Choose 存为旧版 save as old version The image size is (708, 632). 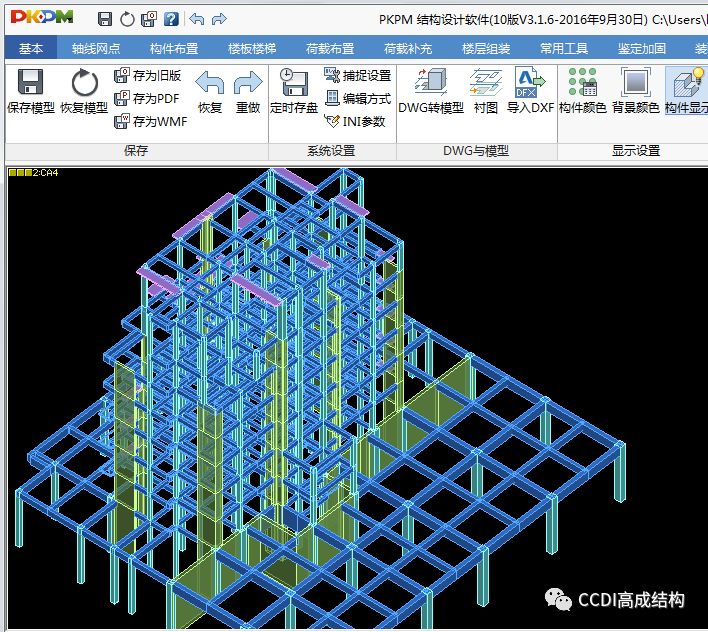(x=148, y=75)
